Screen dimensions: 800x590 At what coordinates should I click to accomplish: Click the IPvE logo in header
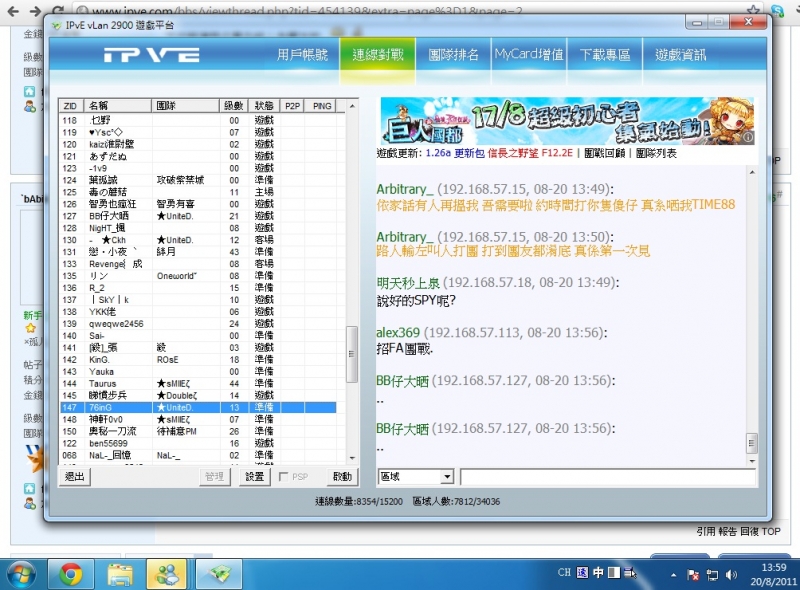point(151,55)
